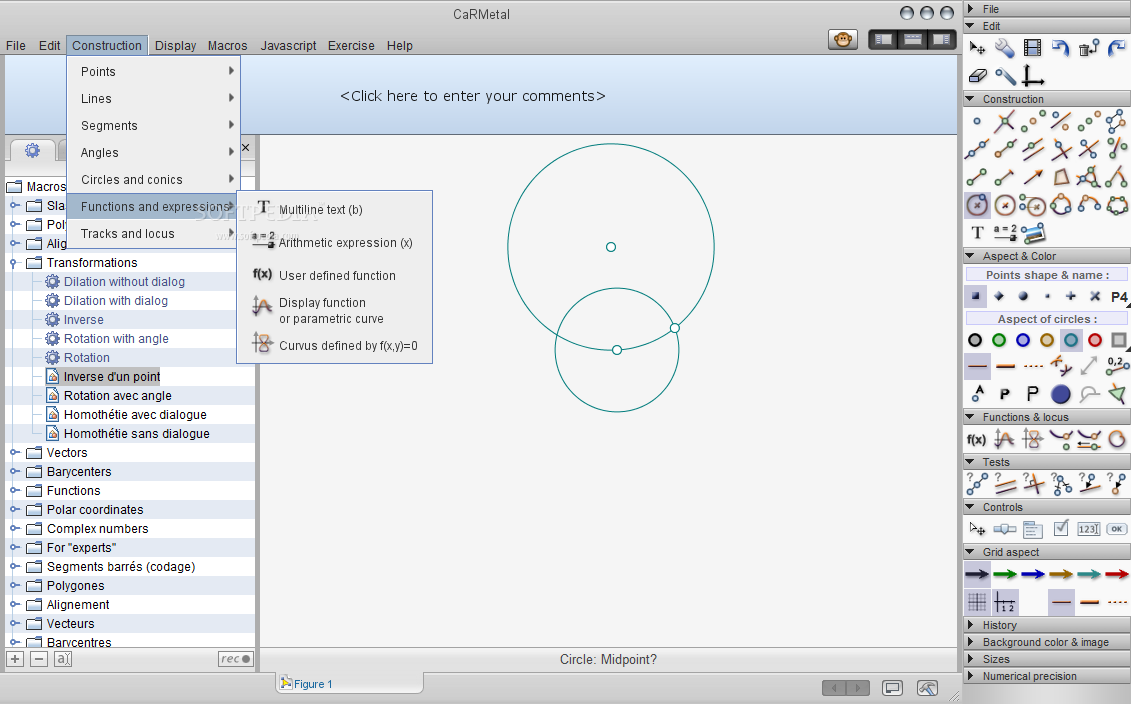1131x704 pixels.
Task: Expand the Sizes palette section
Action: point(1047,659)
